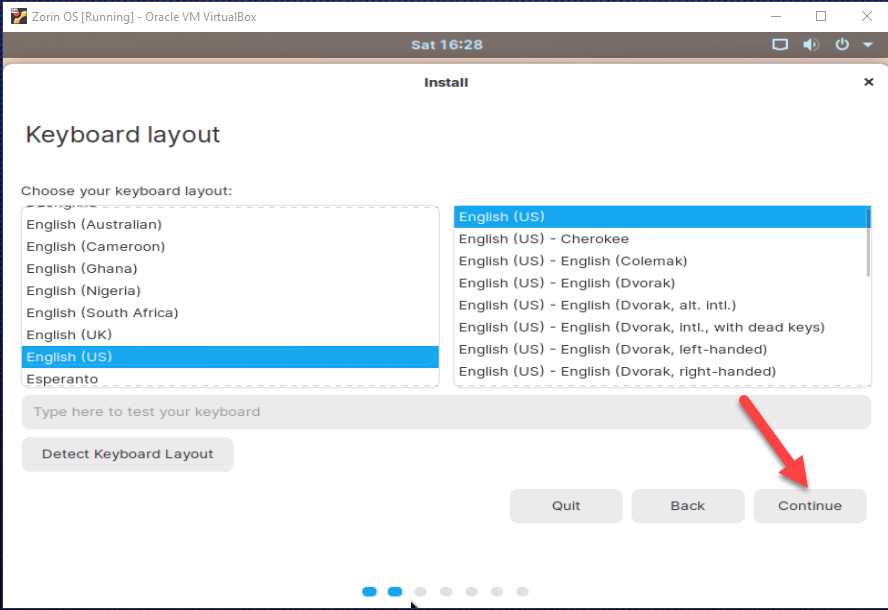
Task: Click Detect Keyboard Layout
Action: pyautogui.click(x=127, y=454)
